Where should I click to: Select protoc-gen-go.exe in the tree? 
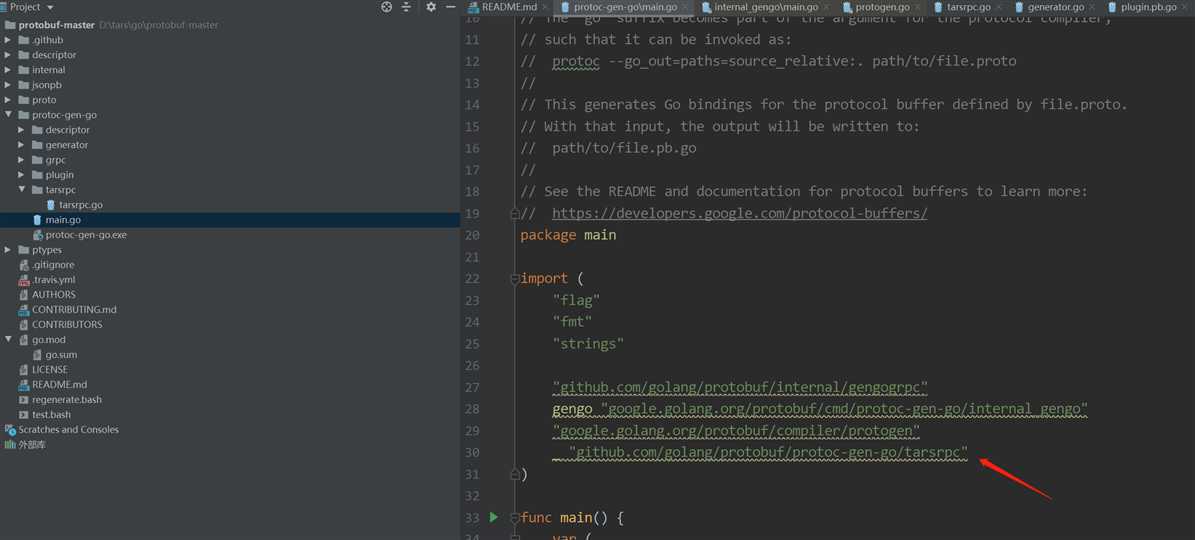(x=85, y=235)
